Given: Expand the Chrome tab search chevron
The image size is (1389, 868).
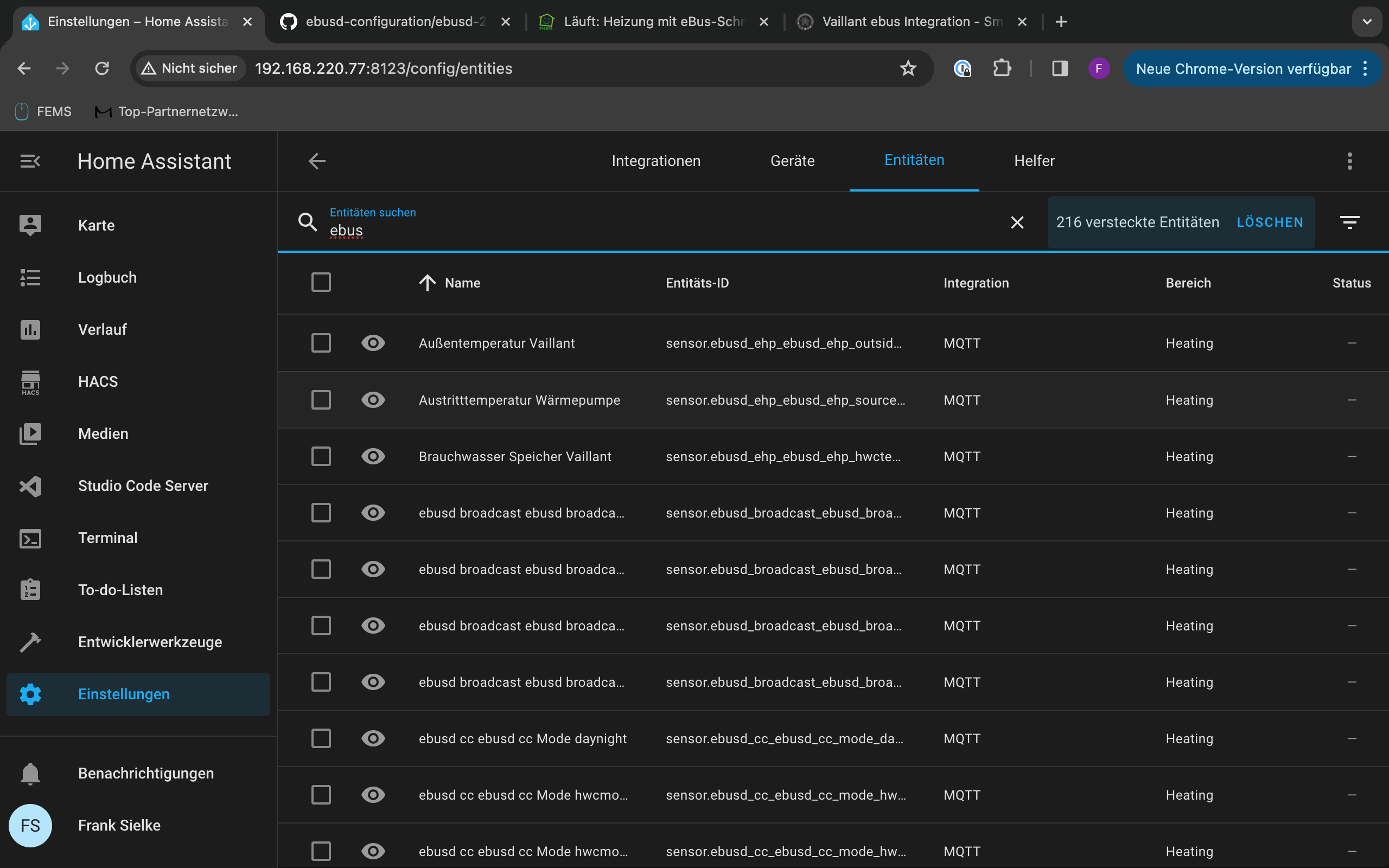Looking at the screenshot, I should pos(1367,22).
